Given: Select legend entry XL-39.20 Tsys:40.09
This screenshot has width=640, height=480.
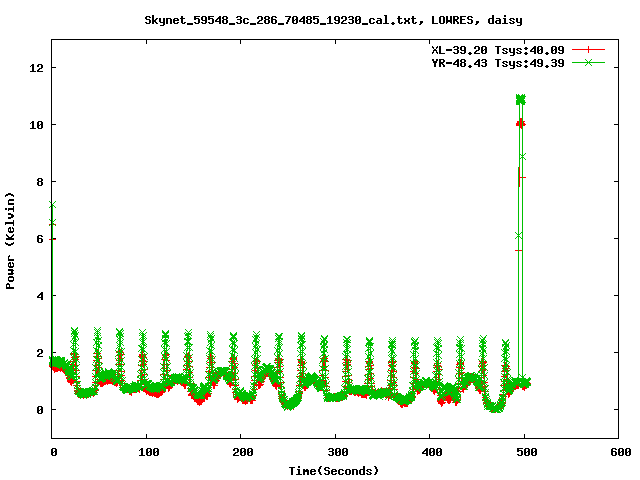Looking at the screenshot, I should tap(498, 50).
